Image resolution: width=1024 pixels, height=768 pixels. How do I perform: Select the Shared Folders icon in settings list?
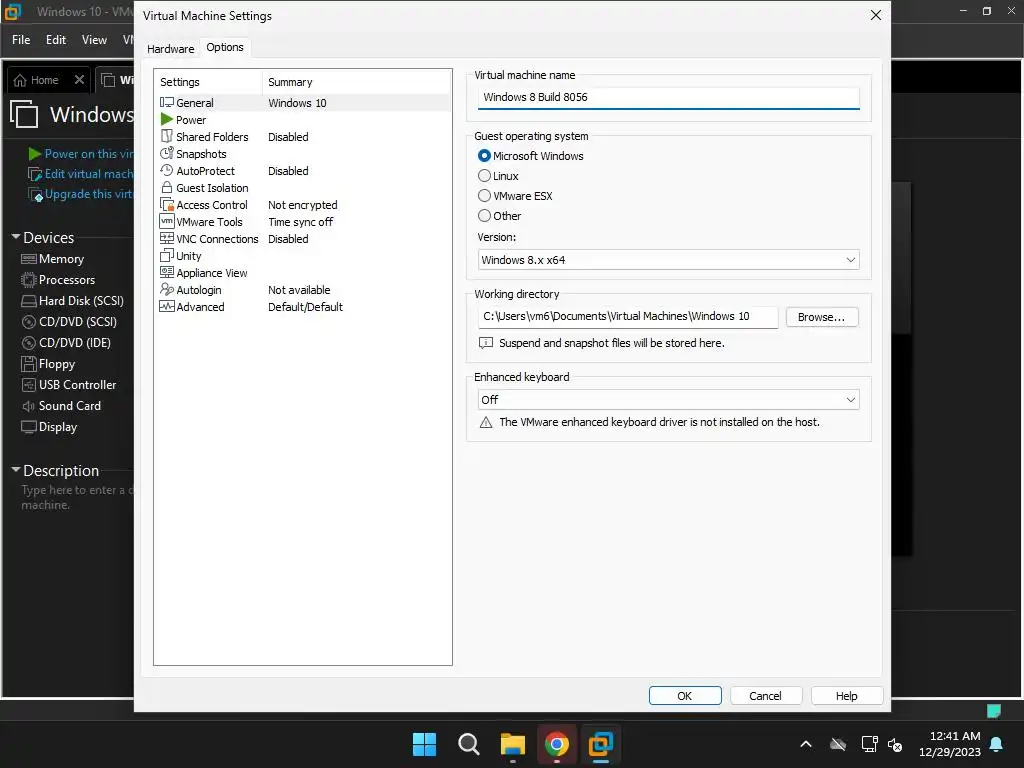click(x=167, y=136)
